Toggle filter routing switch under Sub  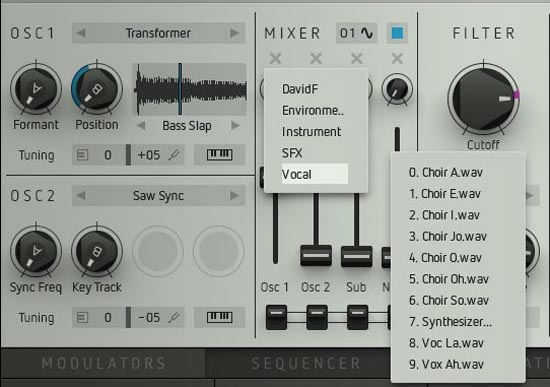(x=357, y=317)
